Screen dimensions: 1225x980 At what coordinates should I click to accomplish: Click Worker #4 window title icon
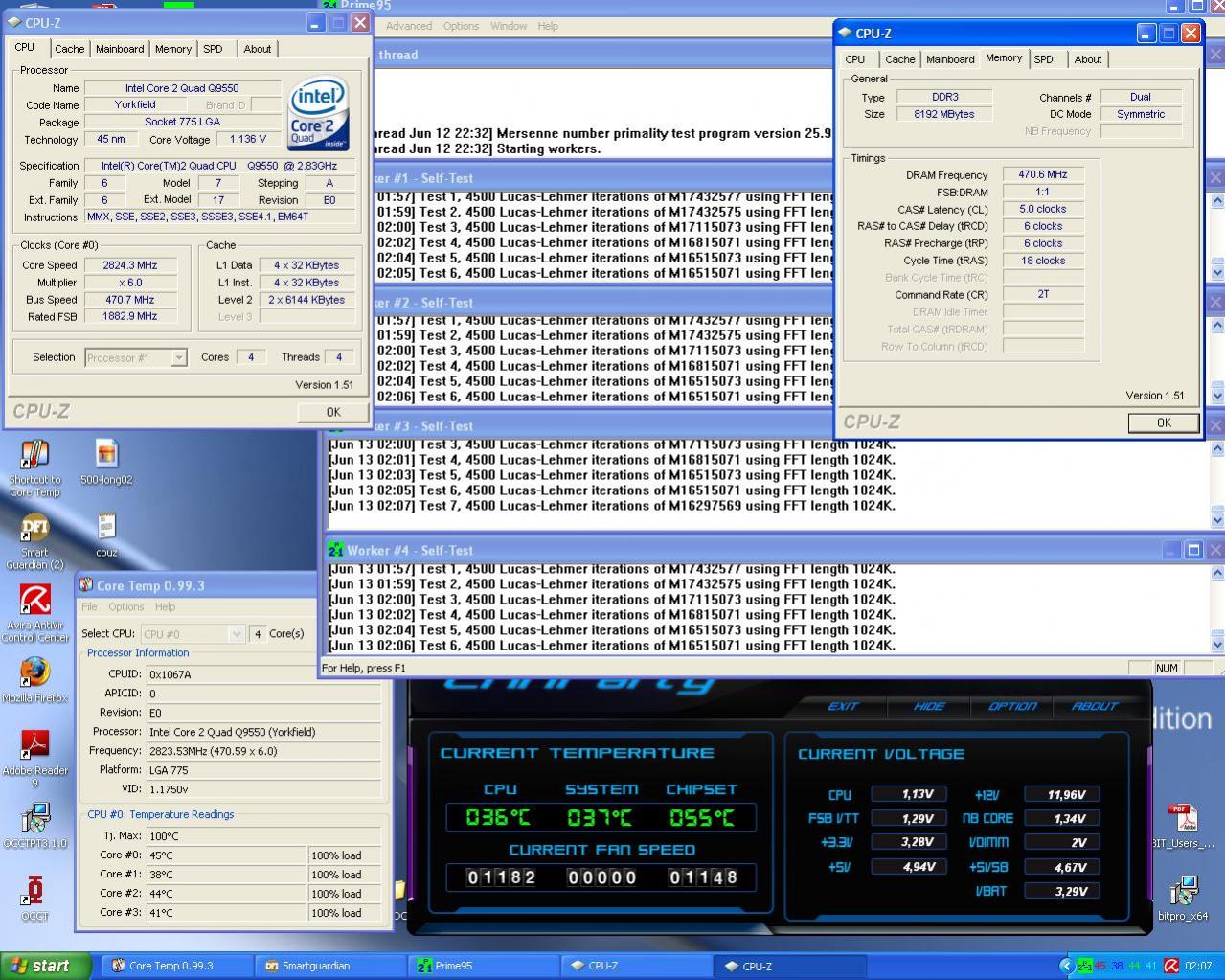tap(335, 551)
